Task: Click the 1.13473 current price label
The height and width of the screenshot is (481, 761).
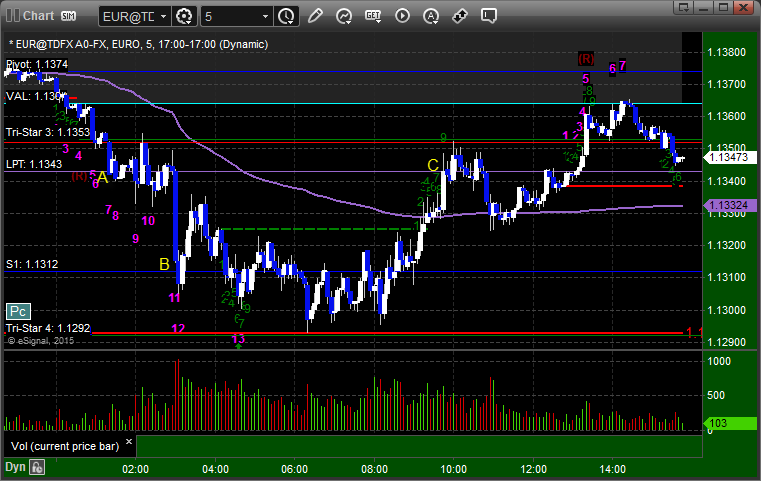Action: [x=729, y=157]
